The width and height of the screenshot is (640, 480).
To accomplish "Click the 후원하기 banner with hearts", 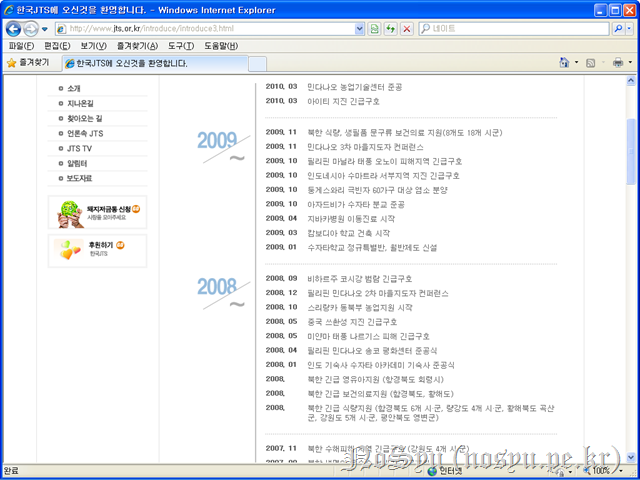I will pyautogui.click(x=97, y=250).
